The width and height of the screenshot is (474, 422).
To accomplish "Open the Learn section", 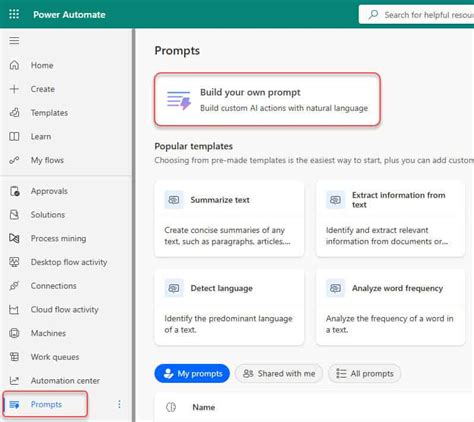I will [x=41, y=137].
